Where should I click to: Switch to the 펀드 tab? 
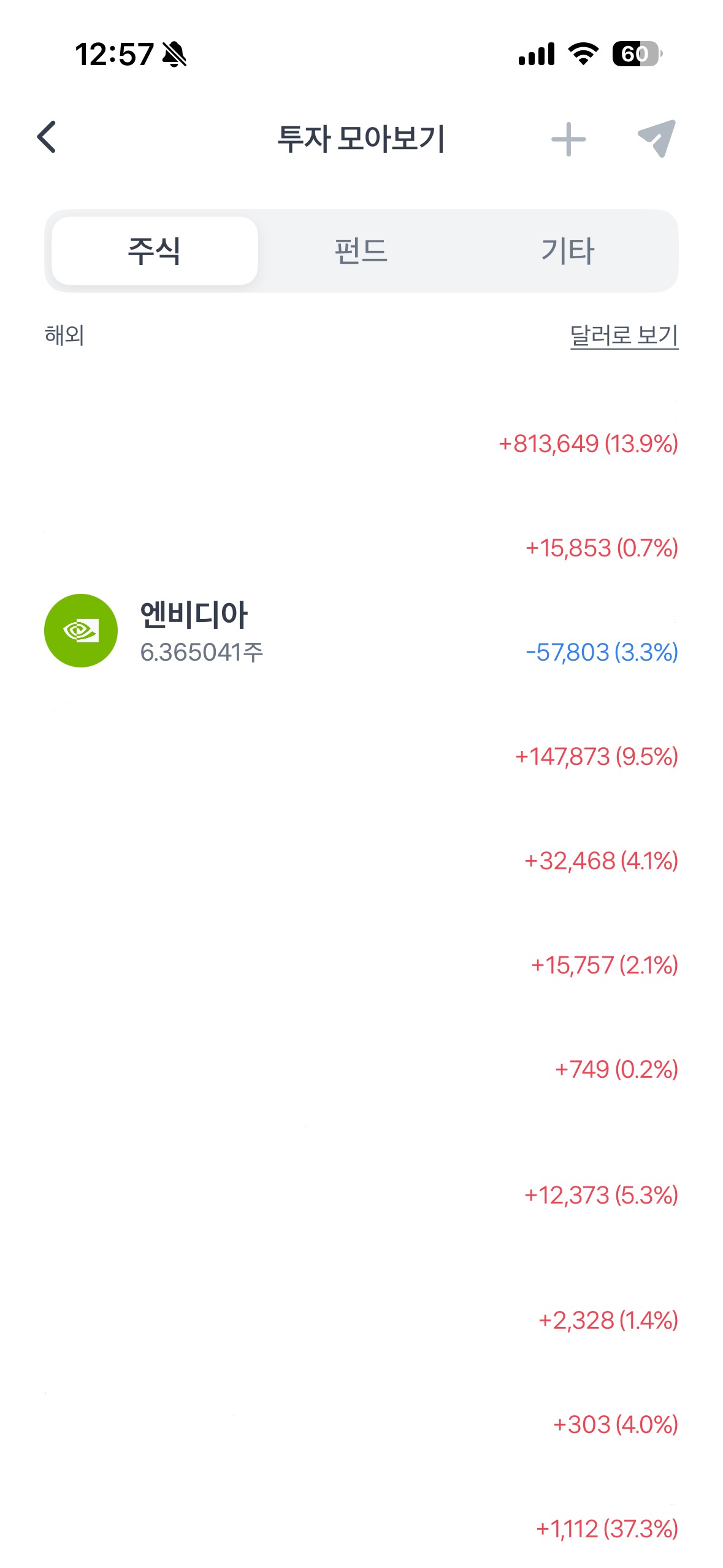point(361,251)
